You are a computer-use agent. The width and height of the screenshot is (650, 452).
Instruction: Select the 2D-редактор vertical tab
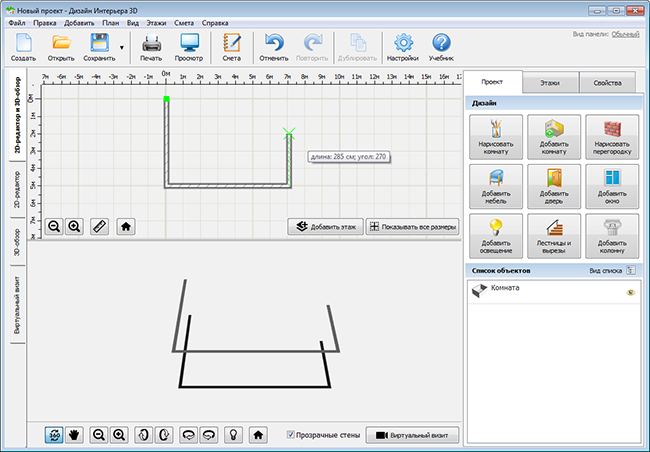17,190
